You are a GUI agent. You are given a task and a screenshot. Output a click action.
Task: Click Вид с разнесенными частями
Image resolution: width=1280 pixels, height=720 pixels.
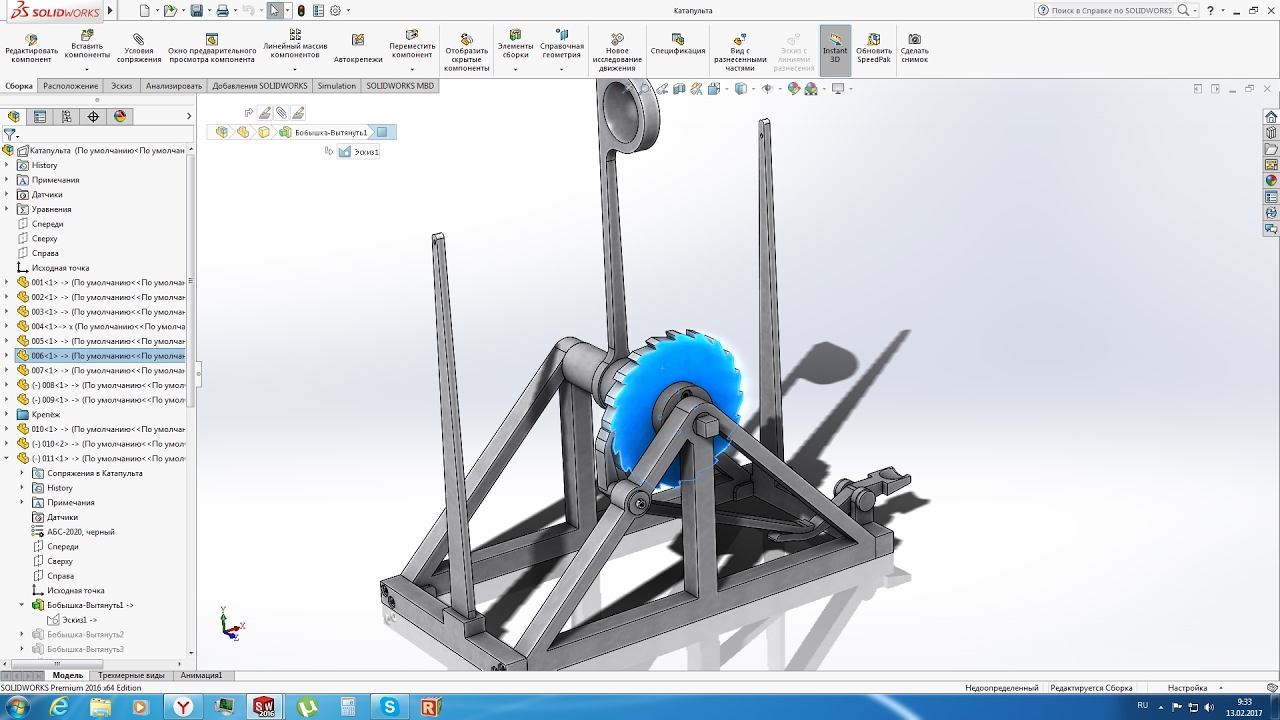tap(740, 53)
